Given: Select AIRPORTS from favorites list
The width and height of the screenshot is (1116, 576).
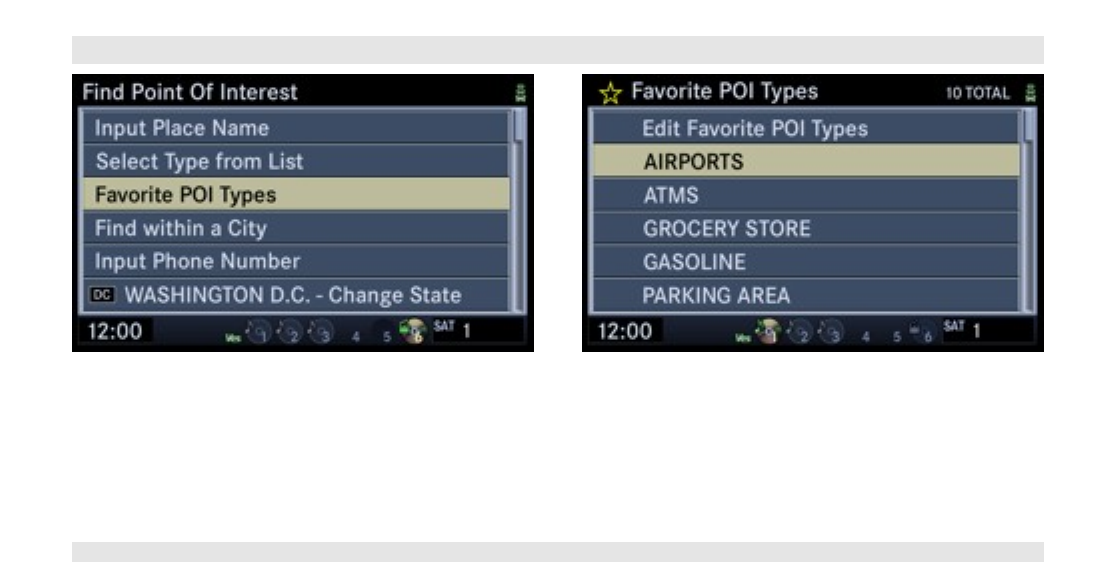Looking at the screenshot, I should point(806,162).
